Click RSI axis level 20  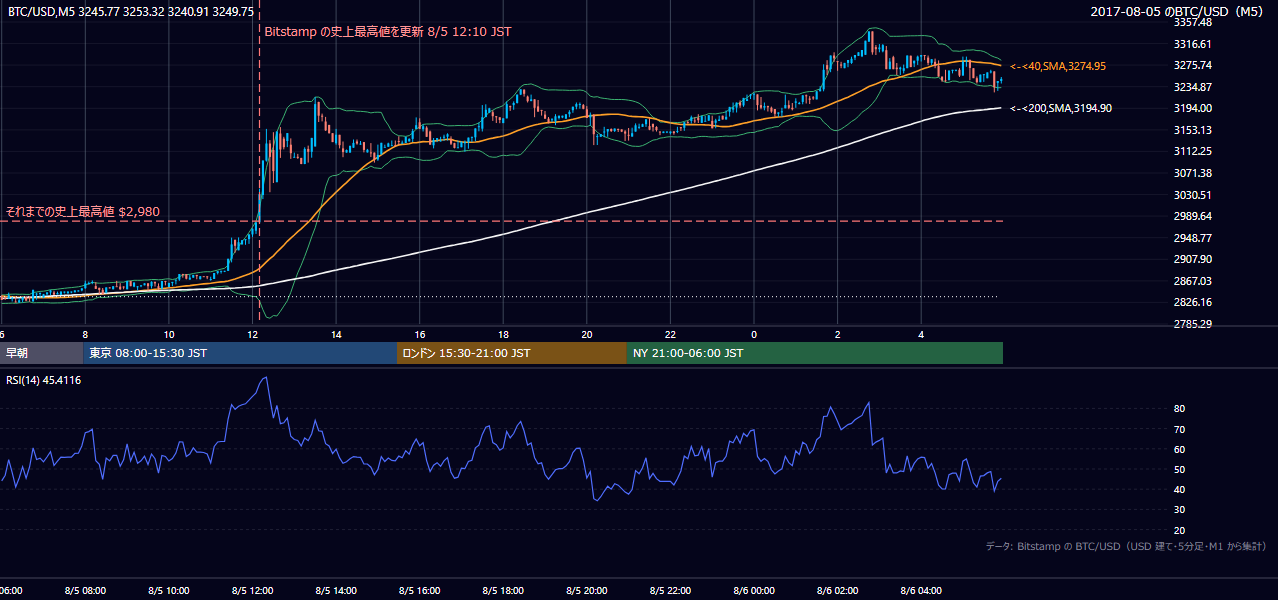[1179, 530]
